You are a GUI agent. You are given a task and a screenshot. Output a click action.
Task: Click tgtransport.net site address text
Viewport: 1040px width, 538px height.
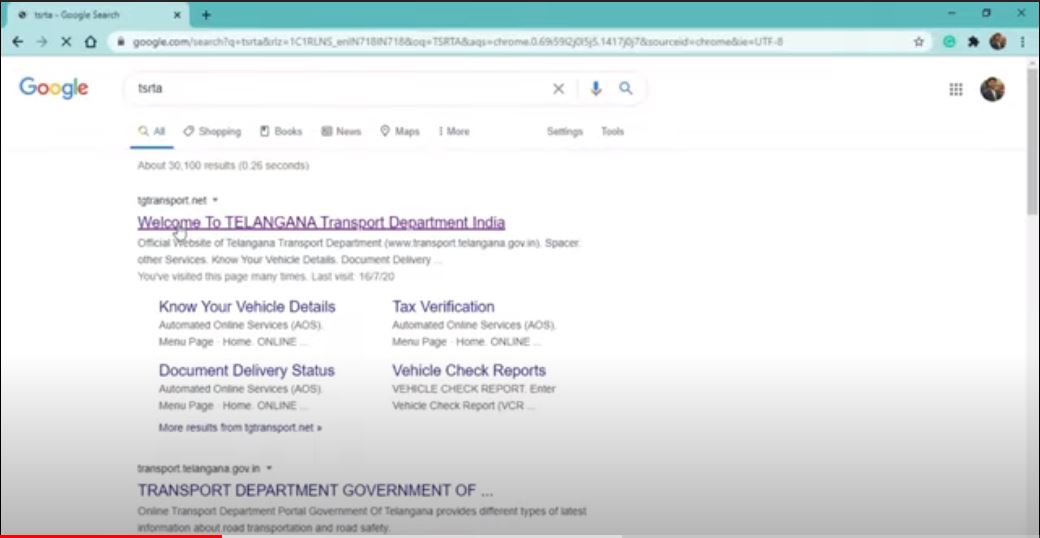(172, 200)
